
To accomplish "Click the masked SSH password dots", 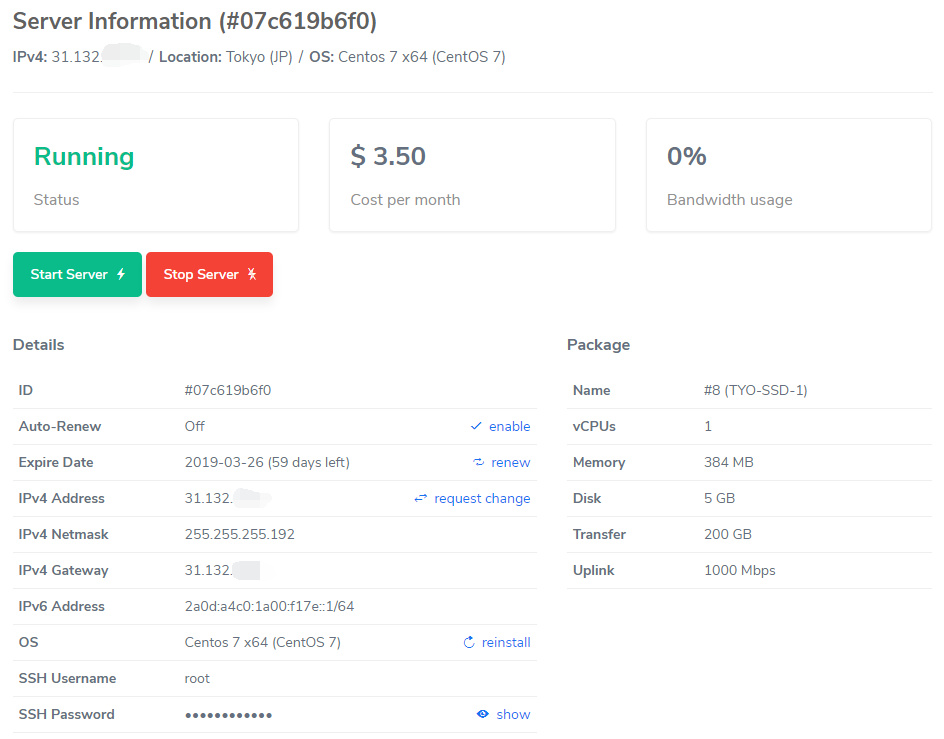I will pos(228,715).
